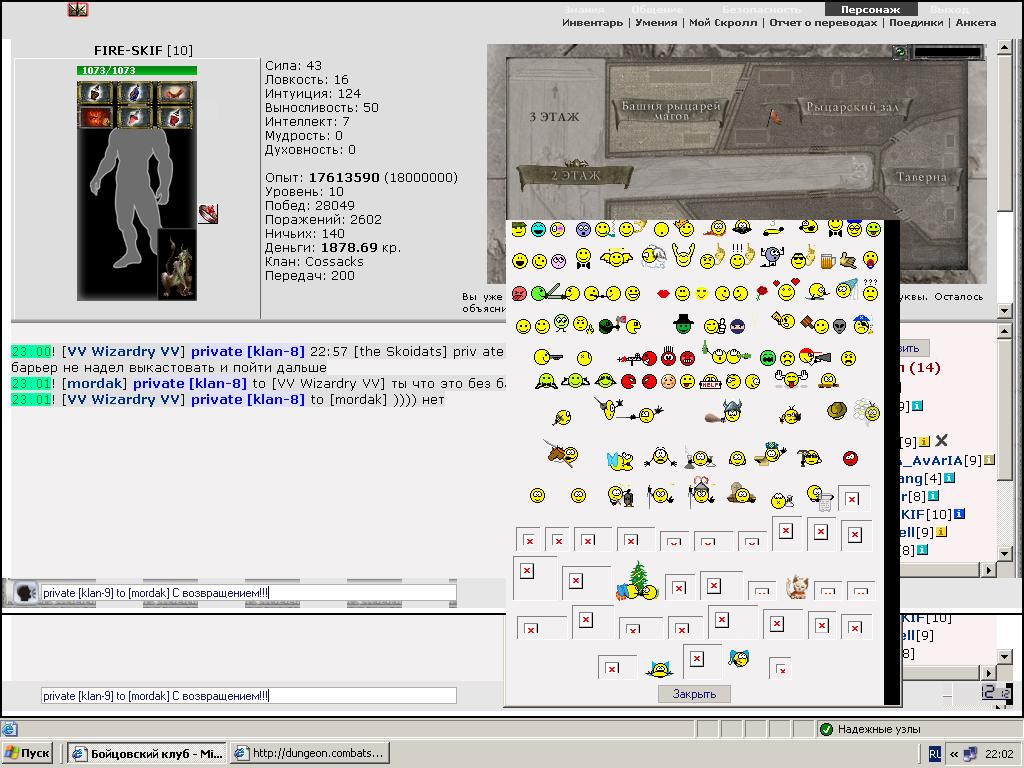Screen dimensions: 1024x768
Task: Click map frame scroll-down arrow
Action: 1004,312
